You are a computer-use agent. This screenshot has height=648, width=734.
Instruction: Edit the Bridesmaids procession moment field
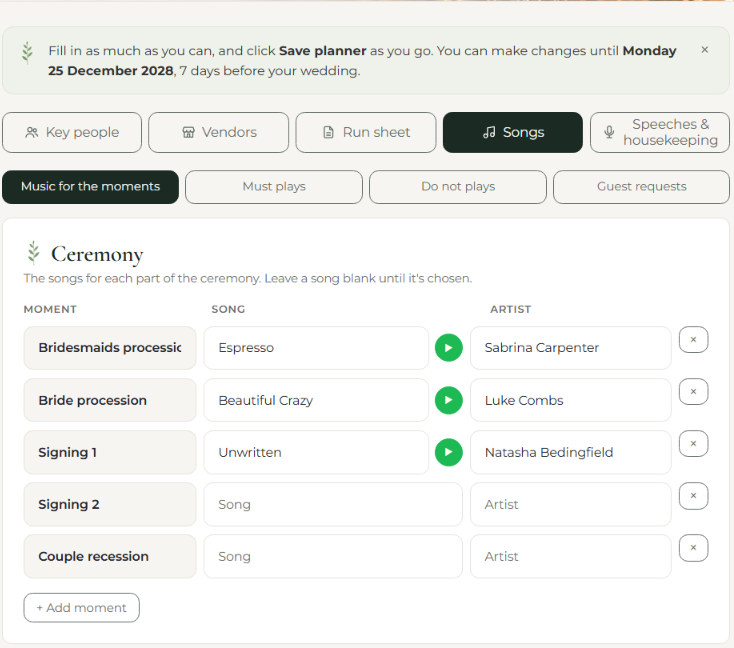pos(110,348)
